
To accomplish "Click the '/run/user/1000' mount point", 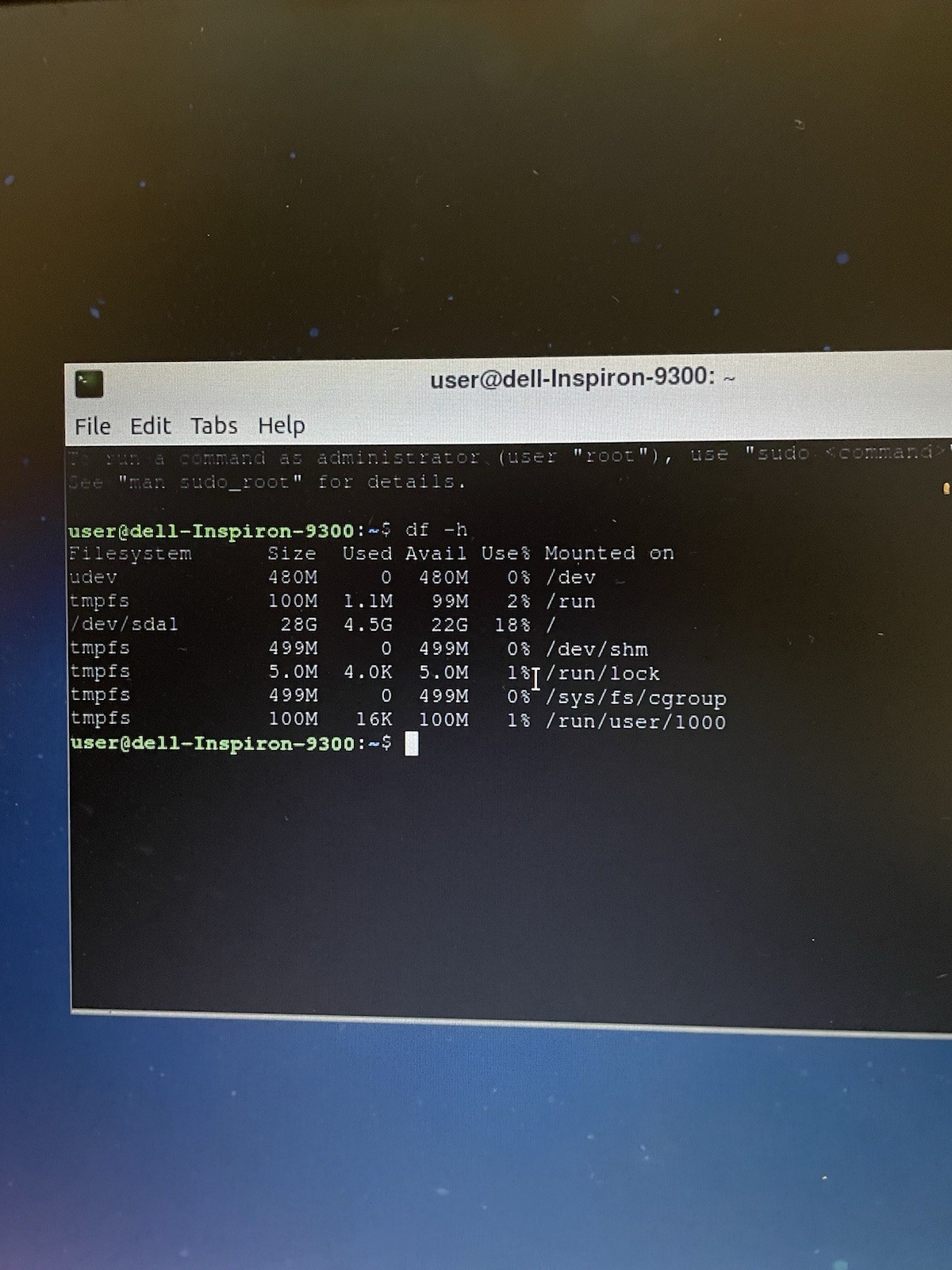I will pos(635,722).
